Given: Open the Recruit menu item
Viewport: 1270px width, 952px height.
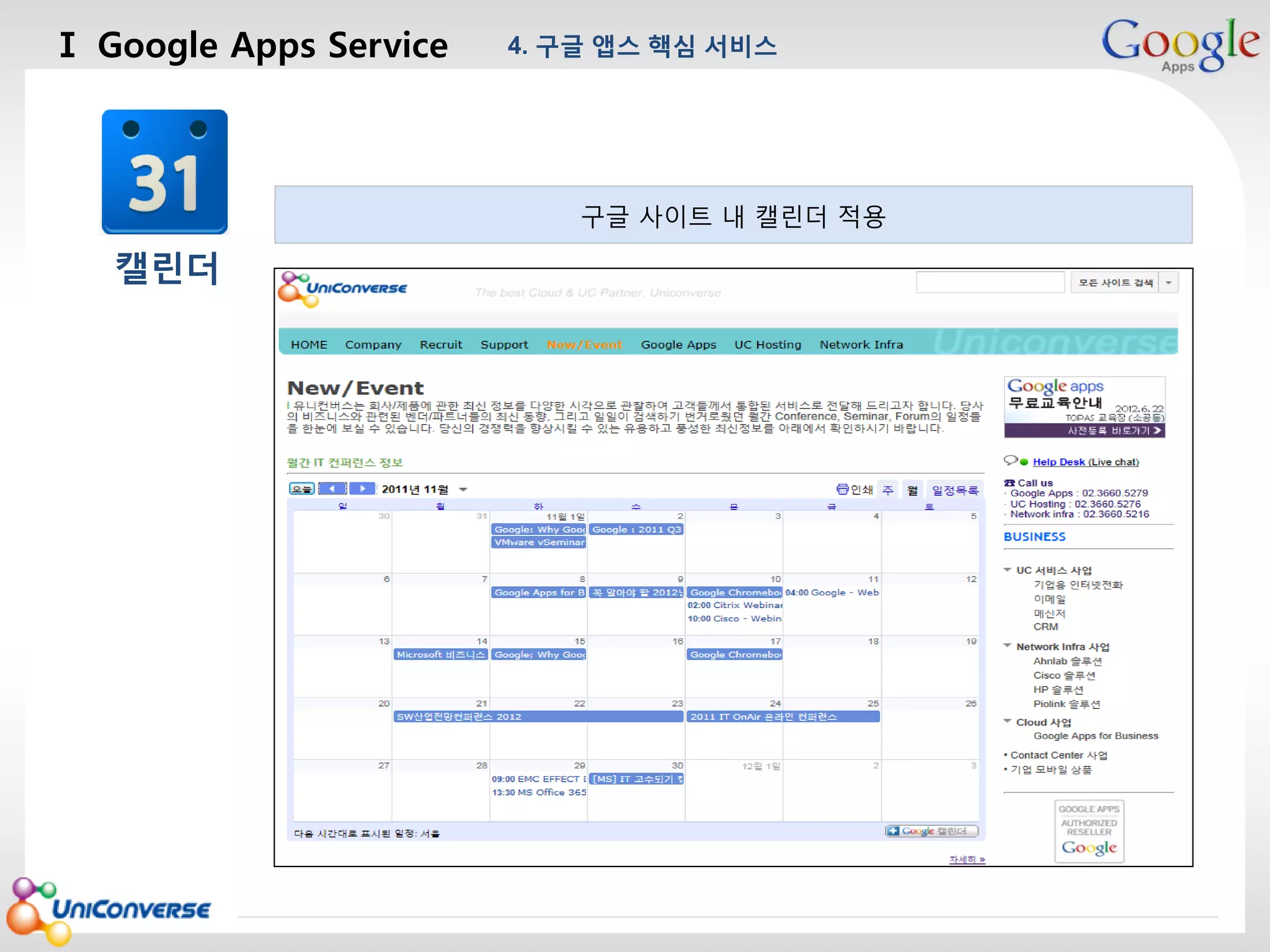Looking at the screenshot, I should 441,345.
